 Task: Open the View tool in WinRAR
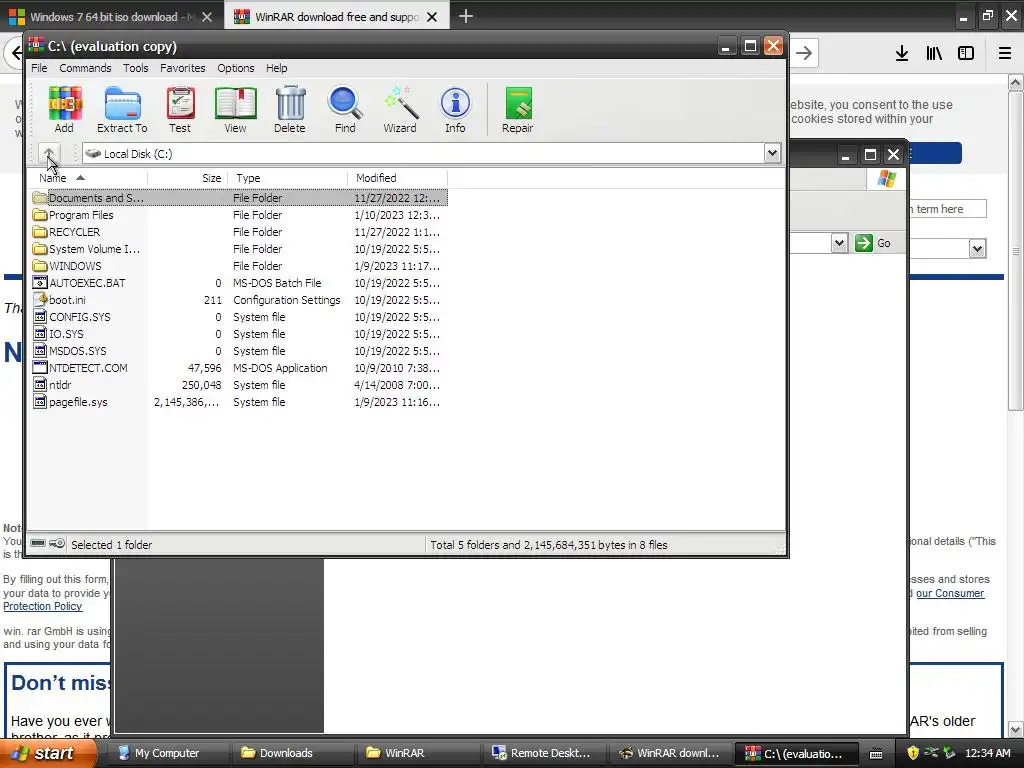[x=236, y=110]
